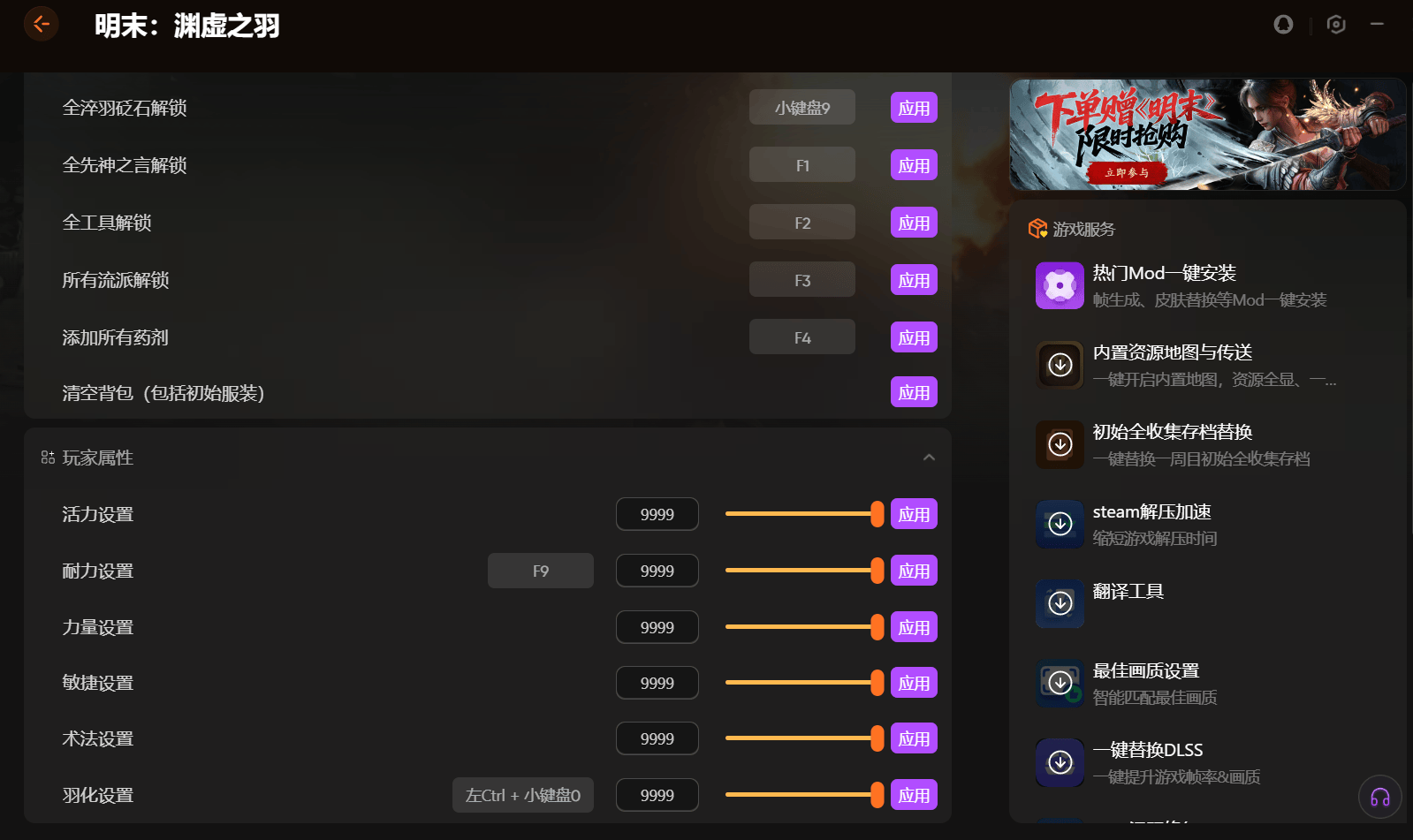Collapse the 玩家属性 section chevron

point(929,458)
